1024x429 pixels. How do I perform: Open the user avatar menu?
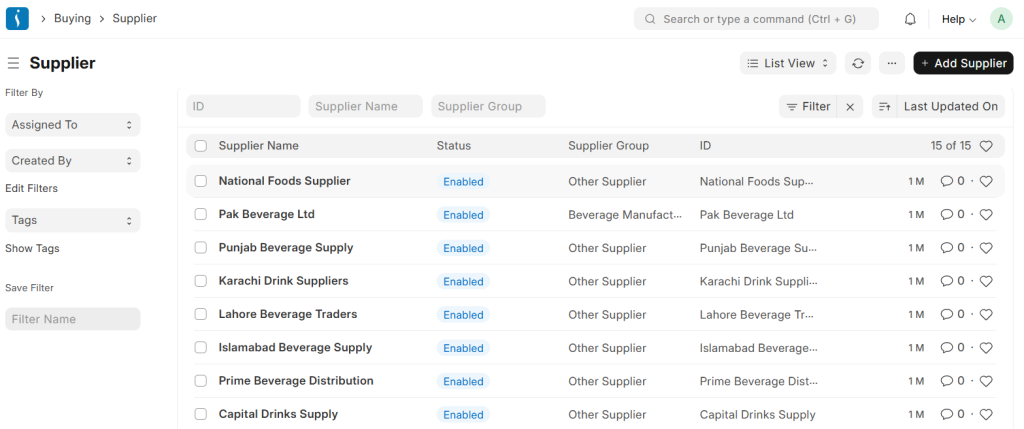pos(1001,19)
